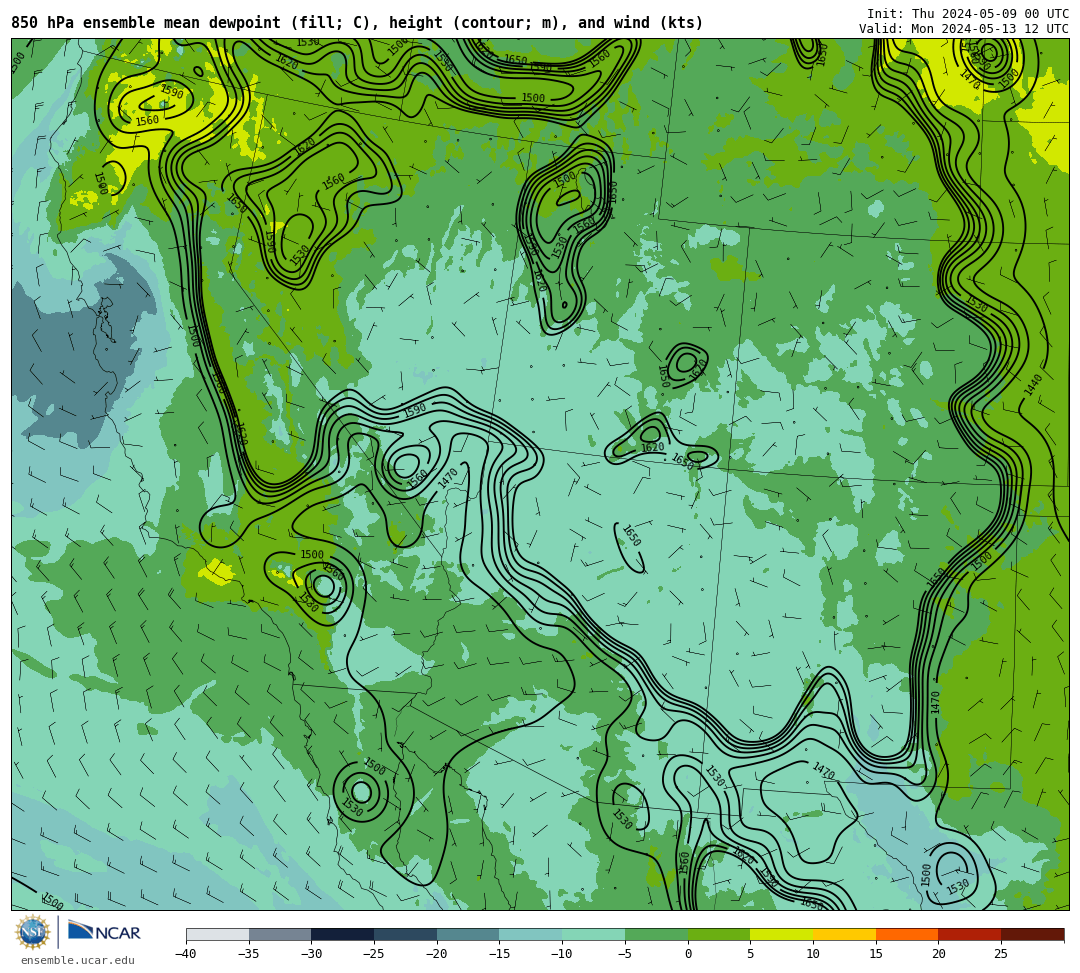Pick the dark teal -20 to -15 colorbar swatch

coord(468,934)
